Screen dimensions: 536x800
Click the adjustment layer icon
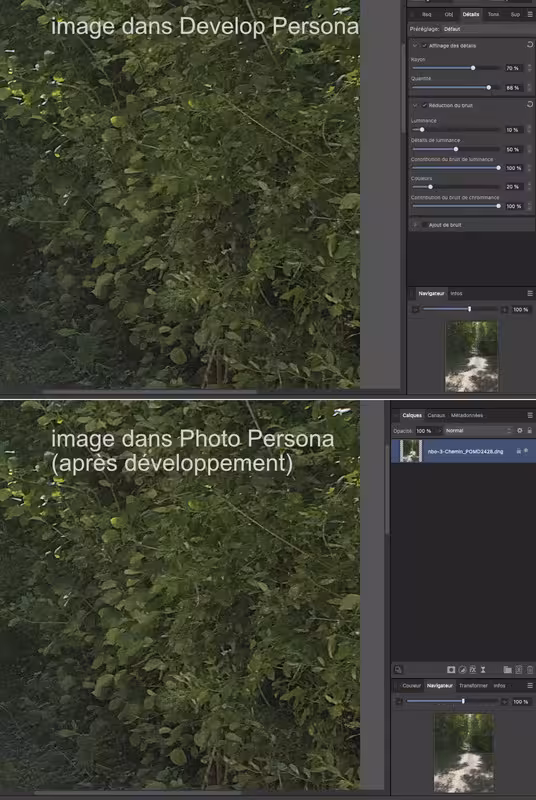(462, 669)
